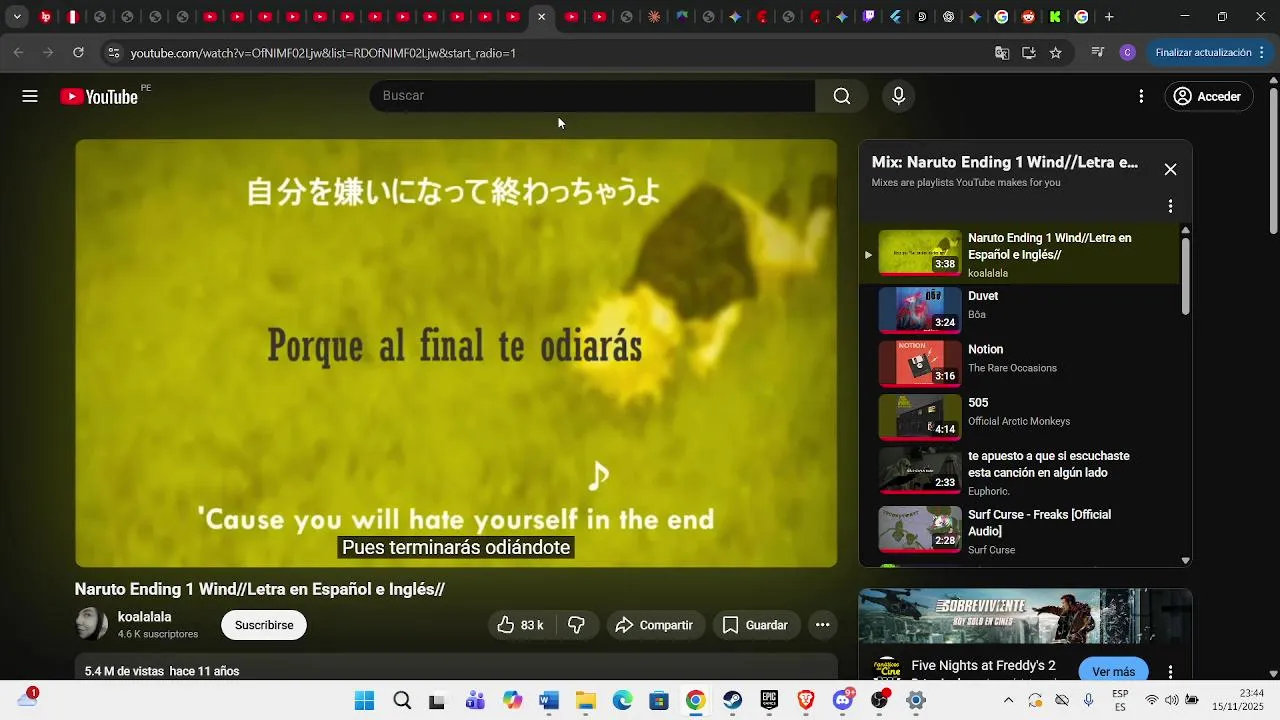Image resolution: width=1280 pixels, height=720 pixels.
Task: Select the 505 title in the playlist
Action: [978, 403]
